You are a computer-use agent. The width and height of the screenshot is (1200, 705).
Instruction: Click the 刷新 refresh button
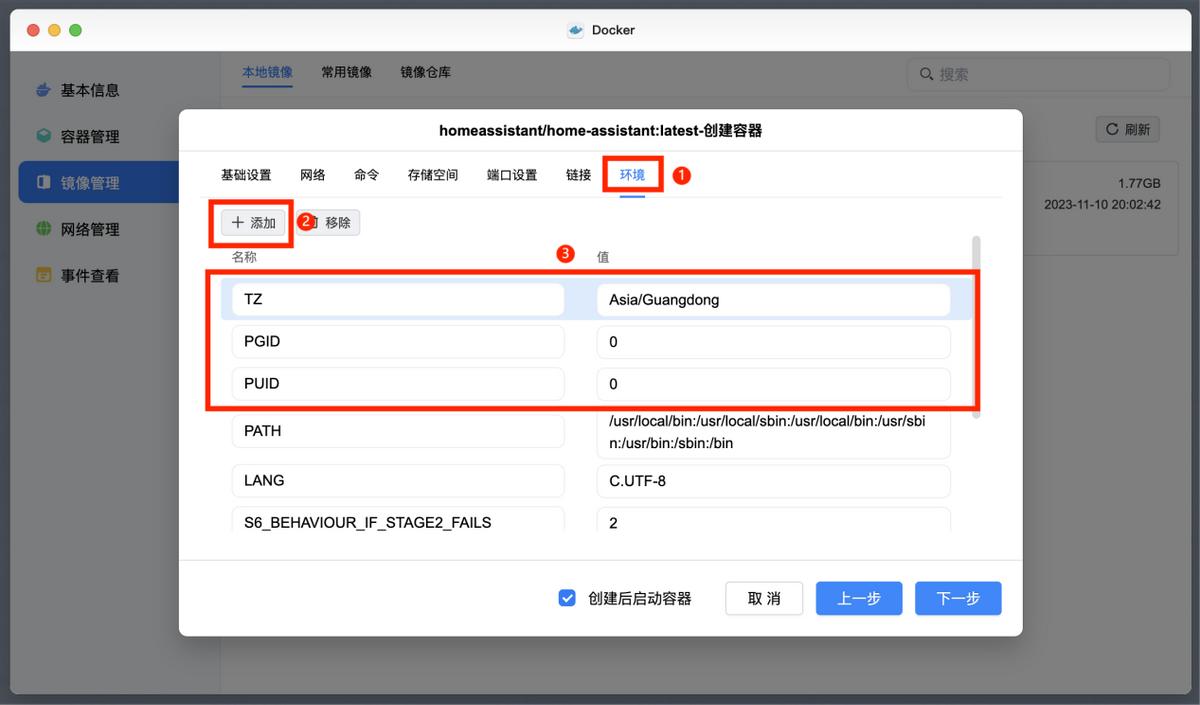pos(1128,129)
